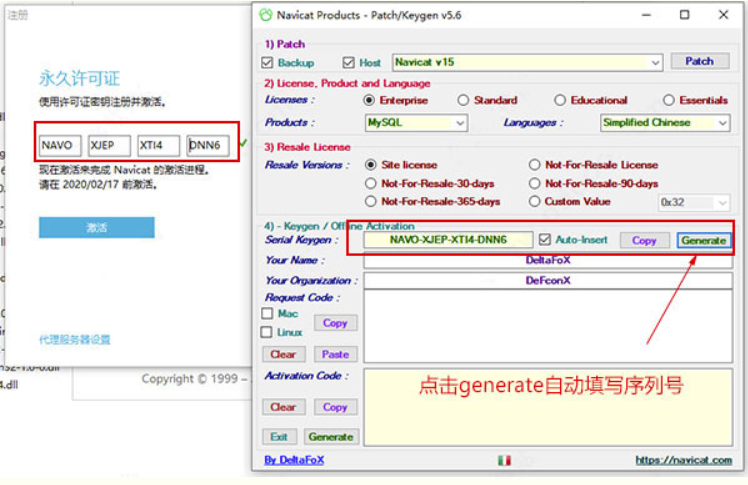Screen dimensions: 748x485
Task: Toggle the Backup checkbox
Action: tap(267, 62)
